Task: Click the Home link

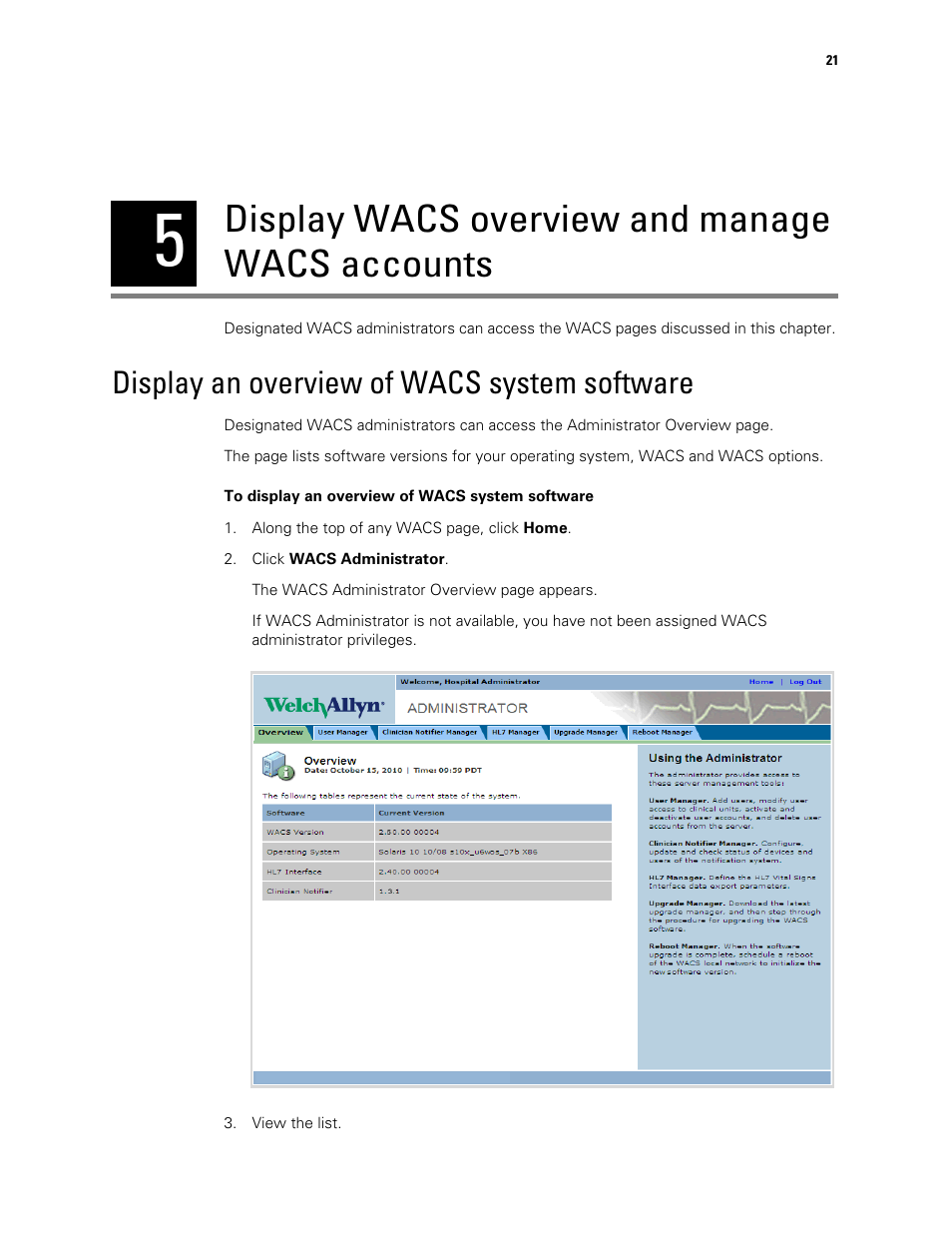Action: coord(761,682)
